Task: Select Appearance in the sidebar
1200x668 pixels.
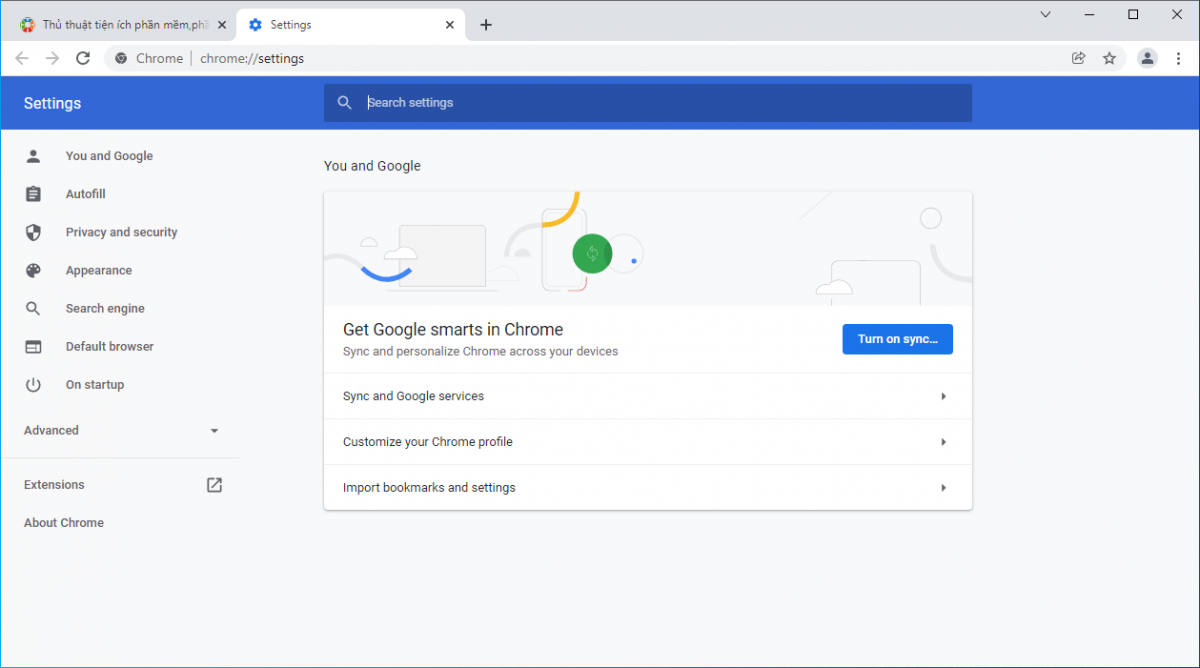Action: pyautogui.click(x=98, y=270)
